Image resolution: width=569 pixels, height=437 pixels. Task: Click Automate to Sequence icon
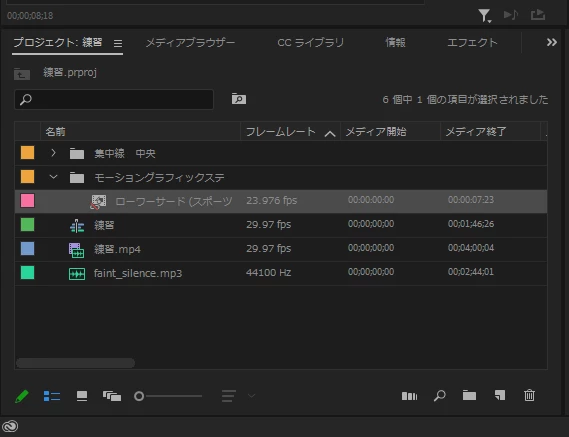pos(409,396)
